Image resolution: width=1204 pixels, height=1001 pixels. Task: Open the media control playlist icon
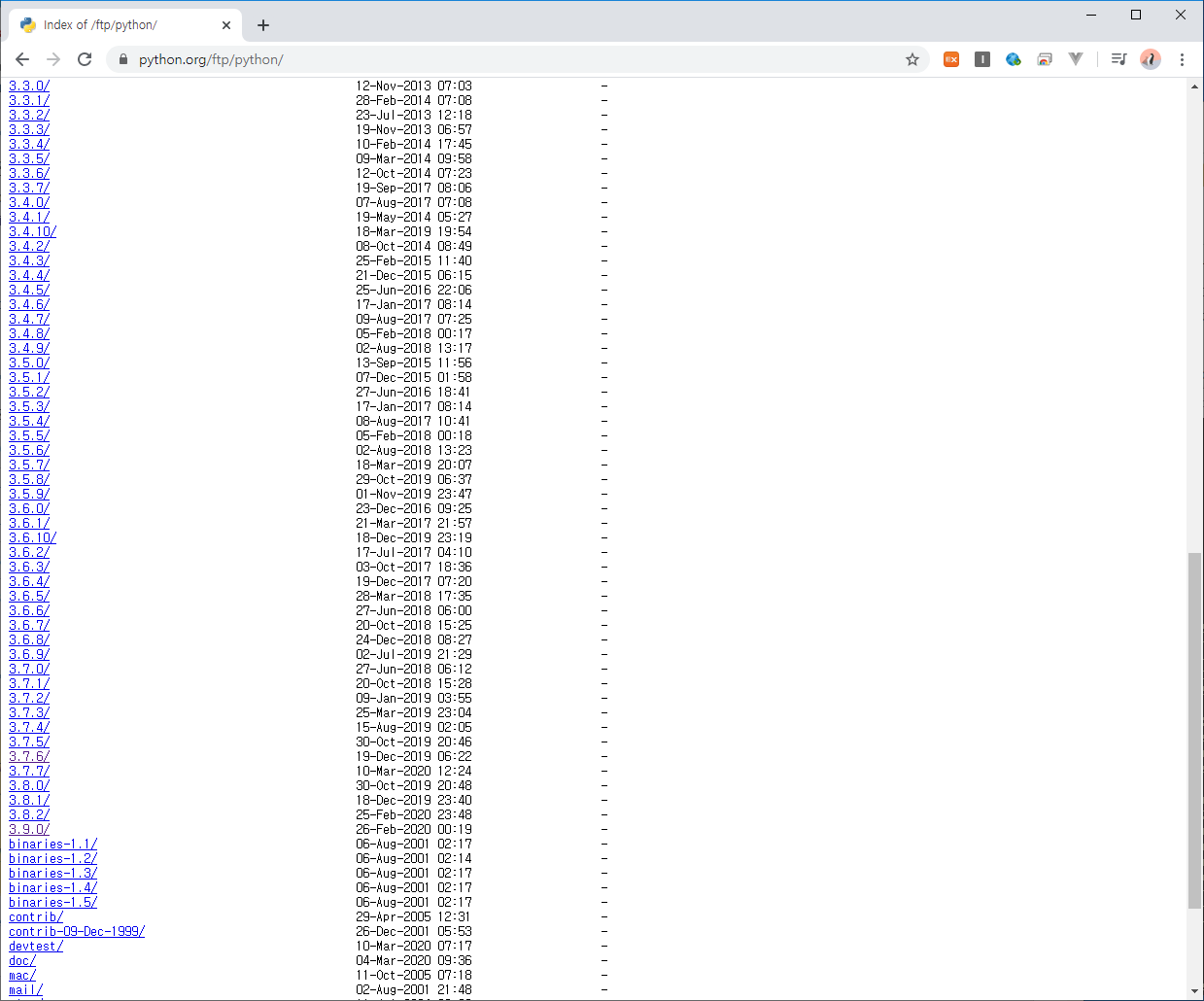point(1119,59)
